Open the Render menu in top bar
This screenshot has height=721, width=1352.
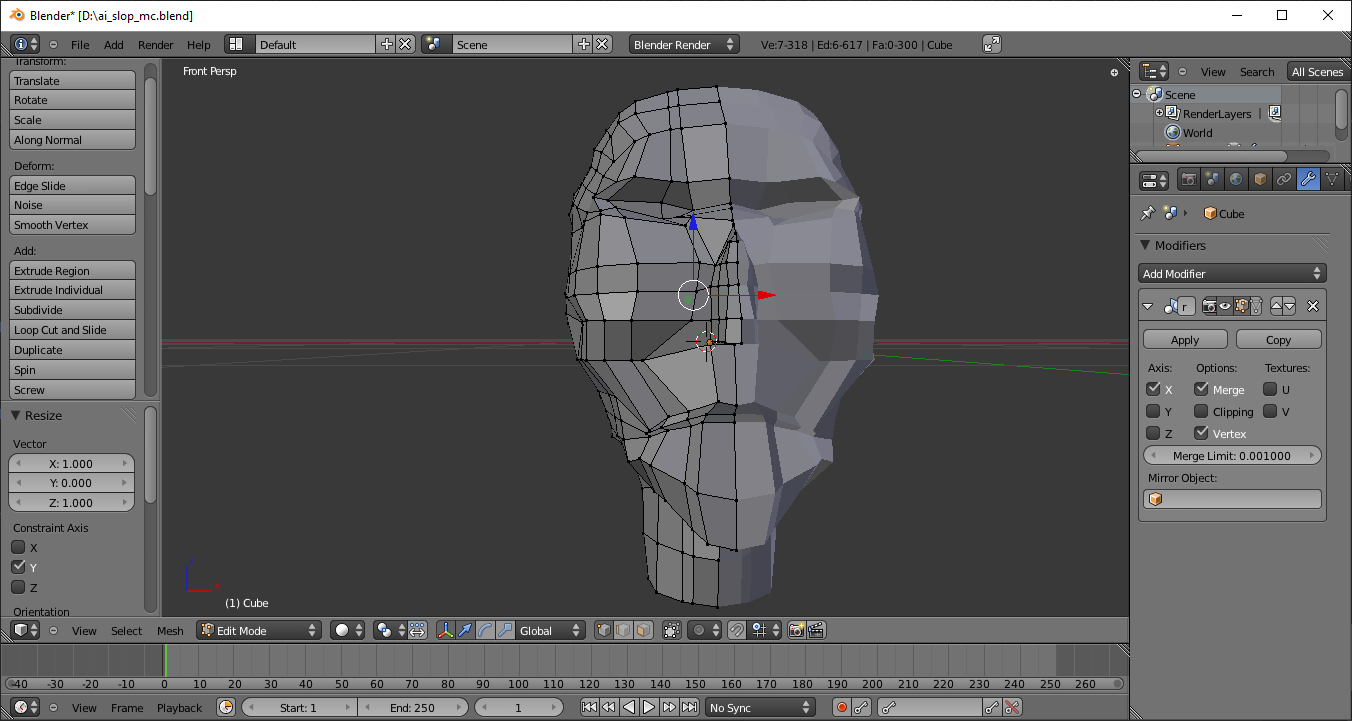[x=155, y=45]
